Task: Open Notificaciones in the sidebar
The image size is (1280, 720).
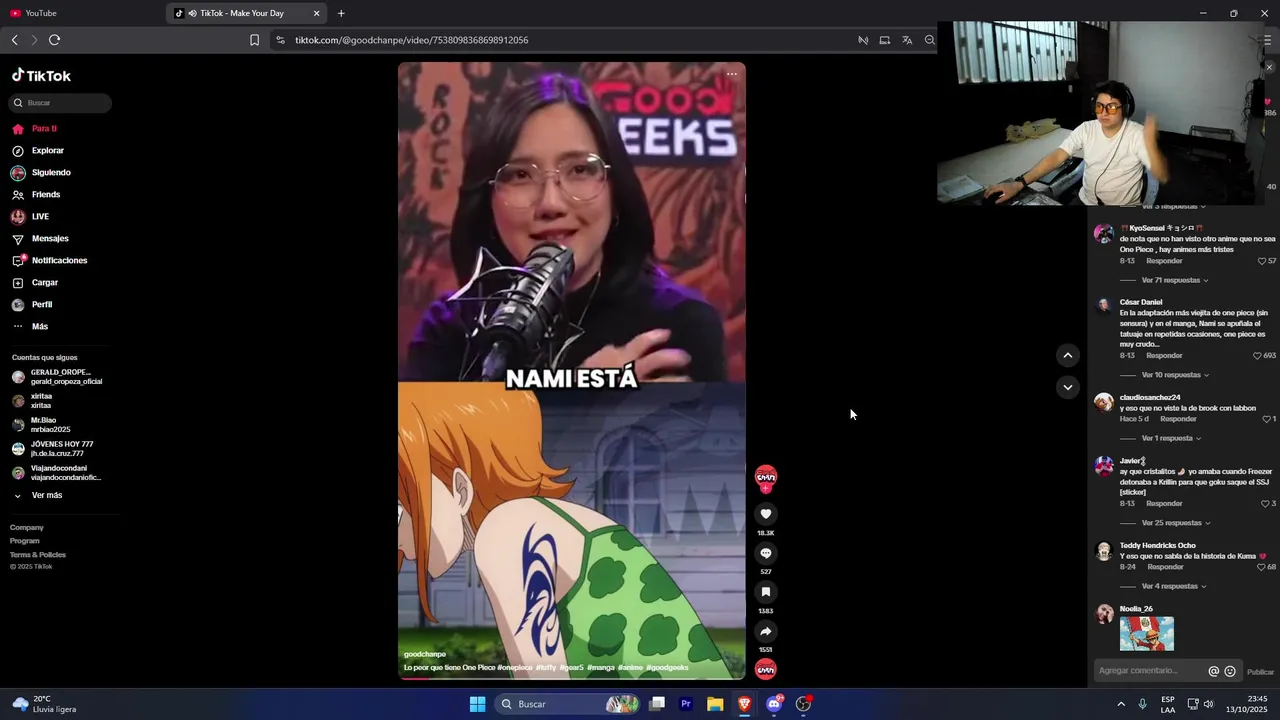Action: point(59,261)
